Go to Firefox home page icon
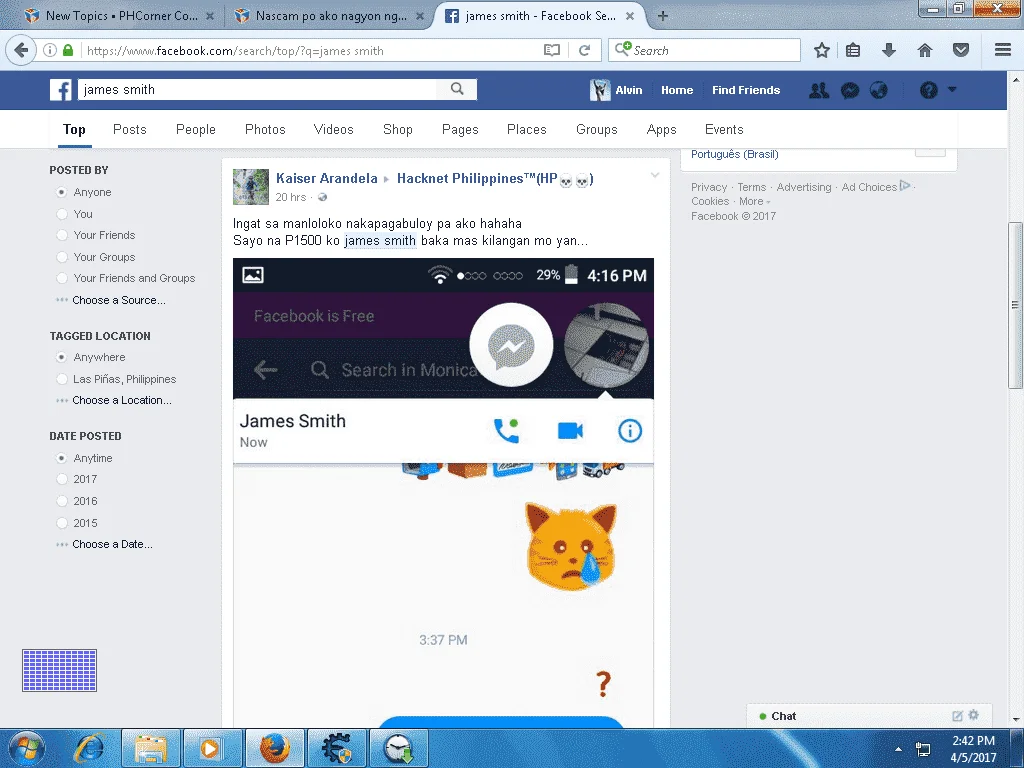Image resolution: width=1024 pixels, height=768 pixels. click(x=925, y=50)
